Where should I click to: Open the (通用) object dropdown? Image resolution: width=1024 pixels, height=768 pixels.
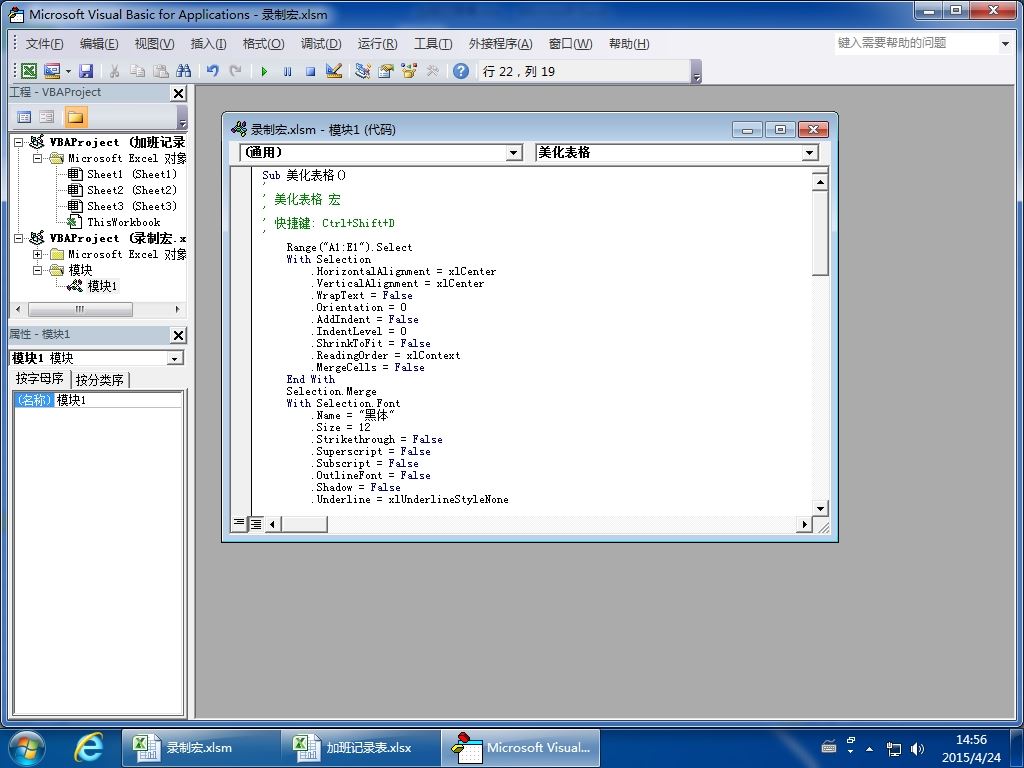pyautogui.click(x=514, y=153)
